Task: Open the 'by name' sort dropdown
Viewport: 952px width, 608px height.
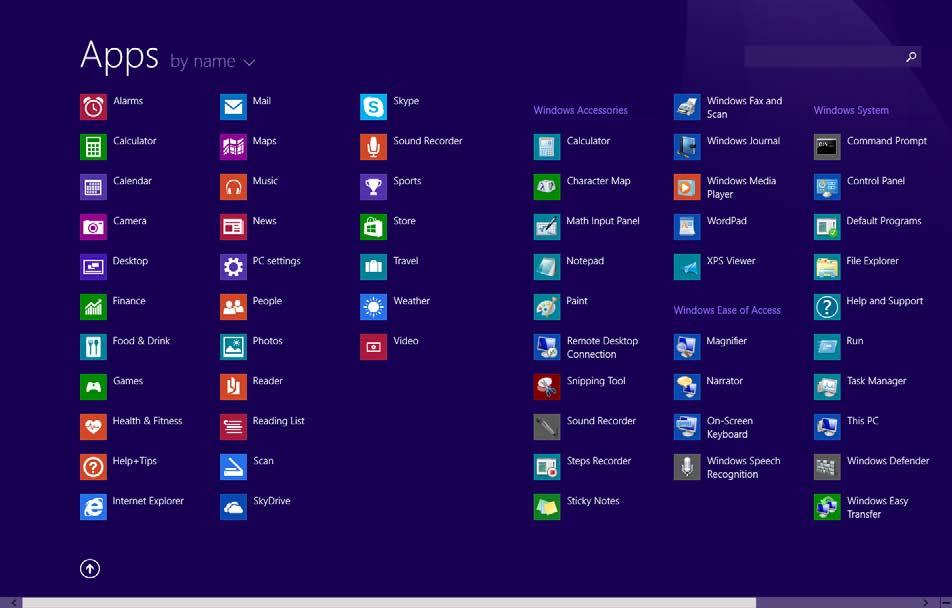Action: 212,61
